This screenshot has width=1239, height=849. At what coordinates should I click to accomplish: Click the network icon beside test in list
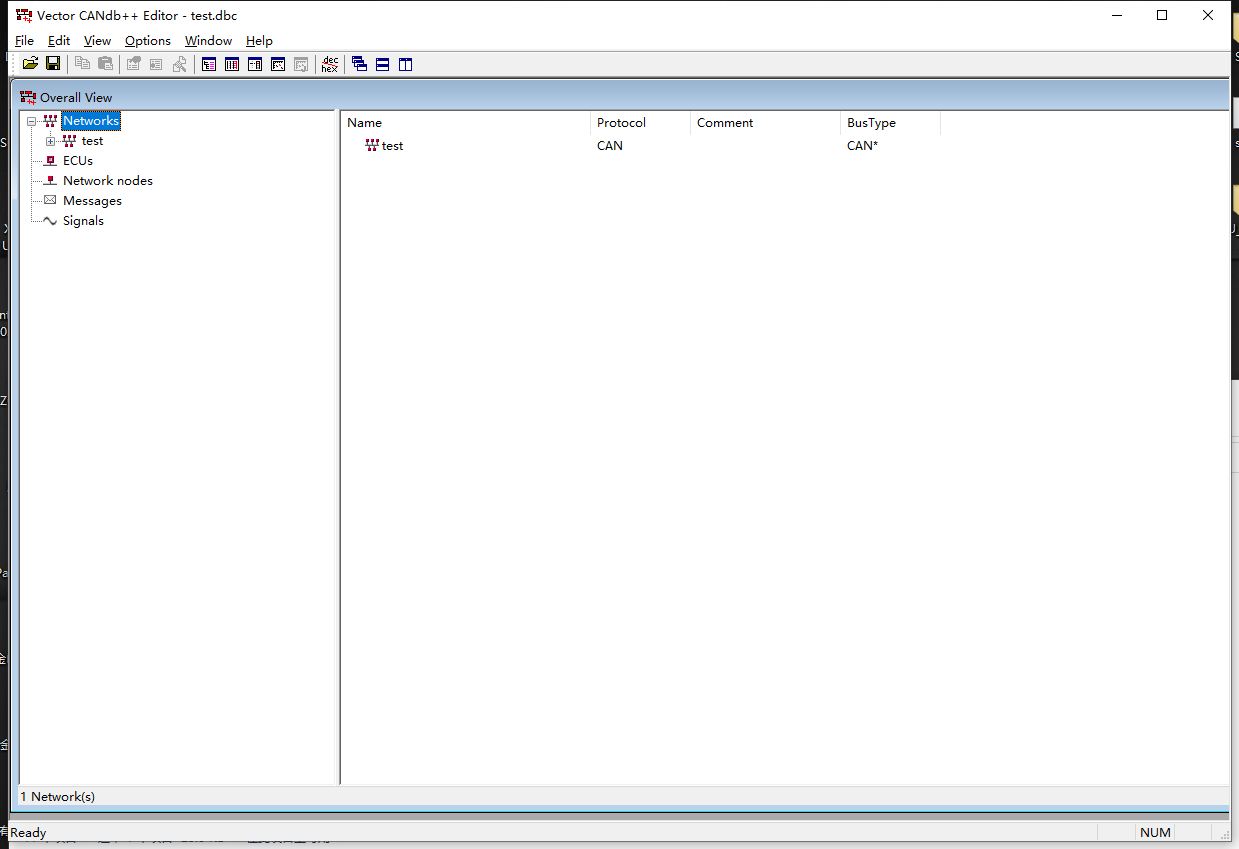point(372,145)
